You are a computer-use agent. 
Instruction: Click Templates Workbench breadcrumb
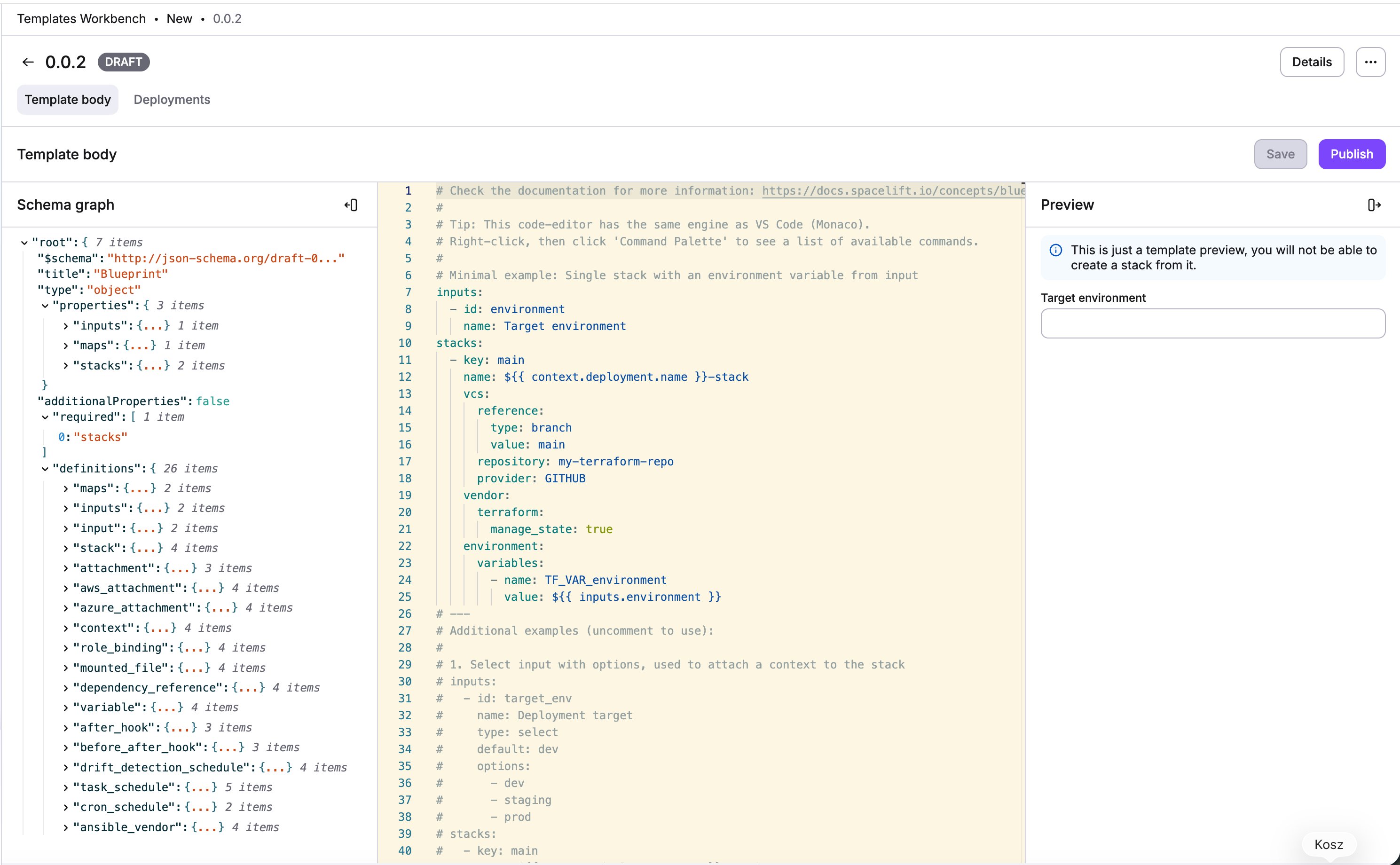click(81, 19)
